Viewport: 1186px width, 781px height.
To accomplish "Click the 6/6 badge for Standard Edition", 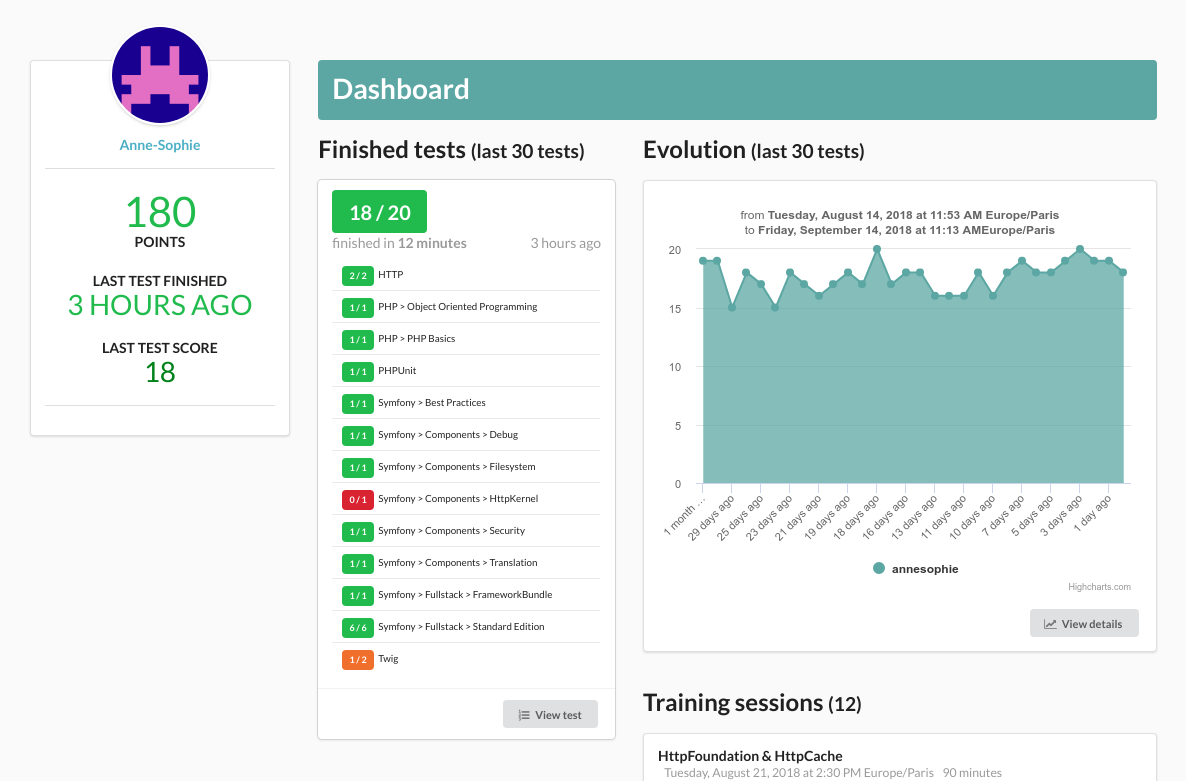I will click(x=357, y=627).
